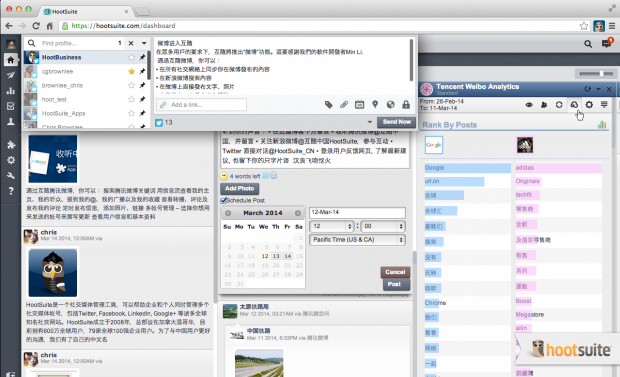The width and height of the screenshot is (620, 377).
Task: Open the minutes selector showing 00
Action: [383, 226]
